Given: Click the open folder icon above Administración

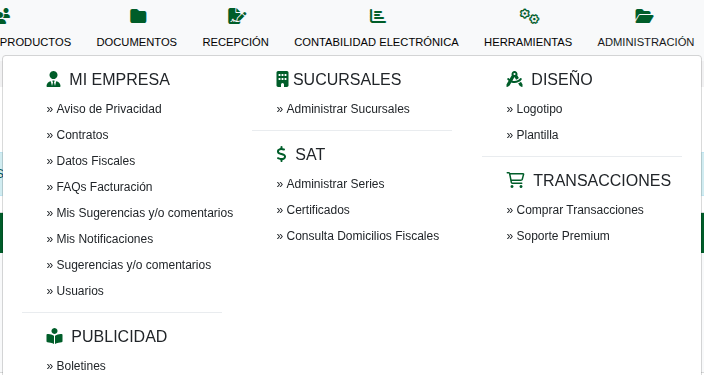Looking at the screenshot, I should (x=644, y=16).
